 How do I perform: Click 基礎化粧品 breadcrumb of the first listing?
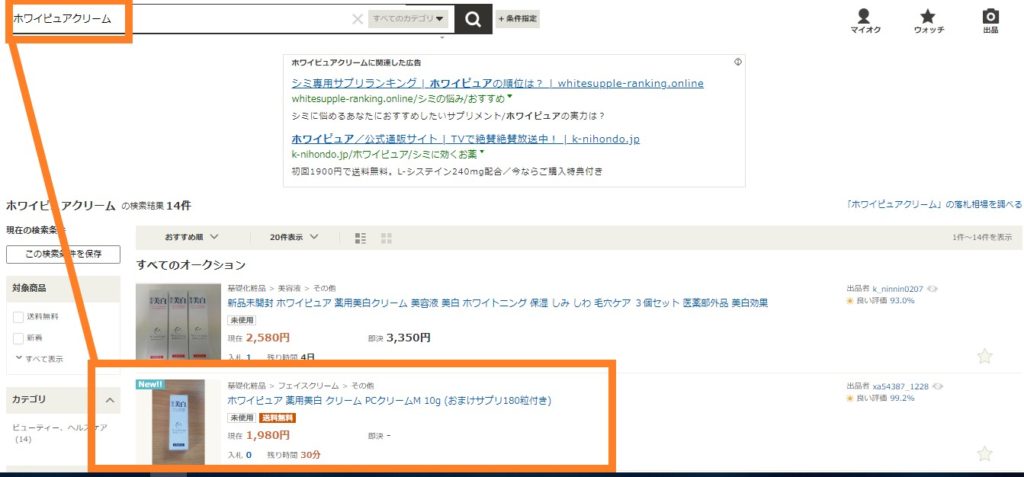coord(246,288)
